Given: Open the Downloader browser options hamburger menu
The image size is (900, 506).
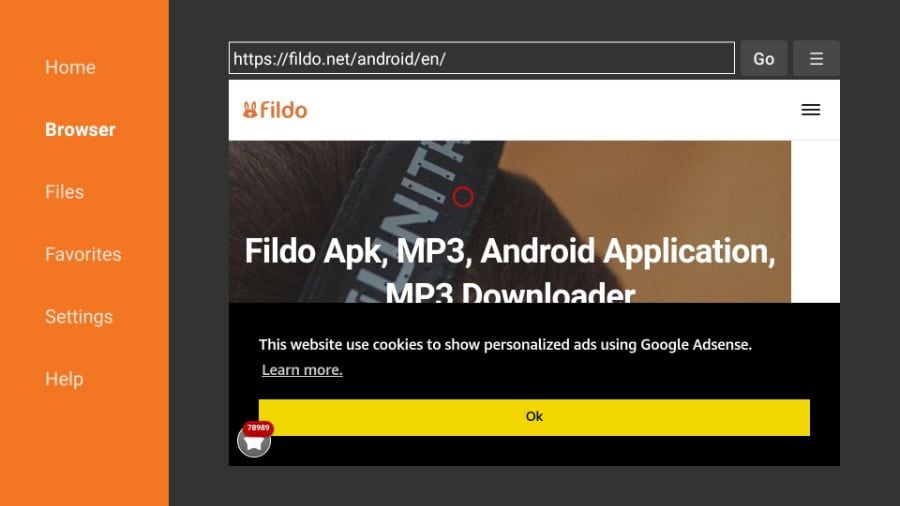Looking at the screenshot, I should pos(816,58).
